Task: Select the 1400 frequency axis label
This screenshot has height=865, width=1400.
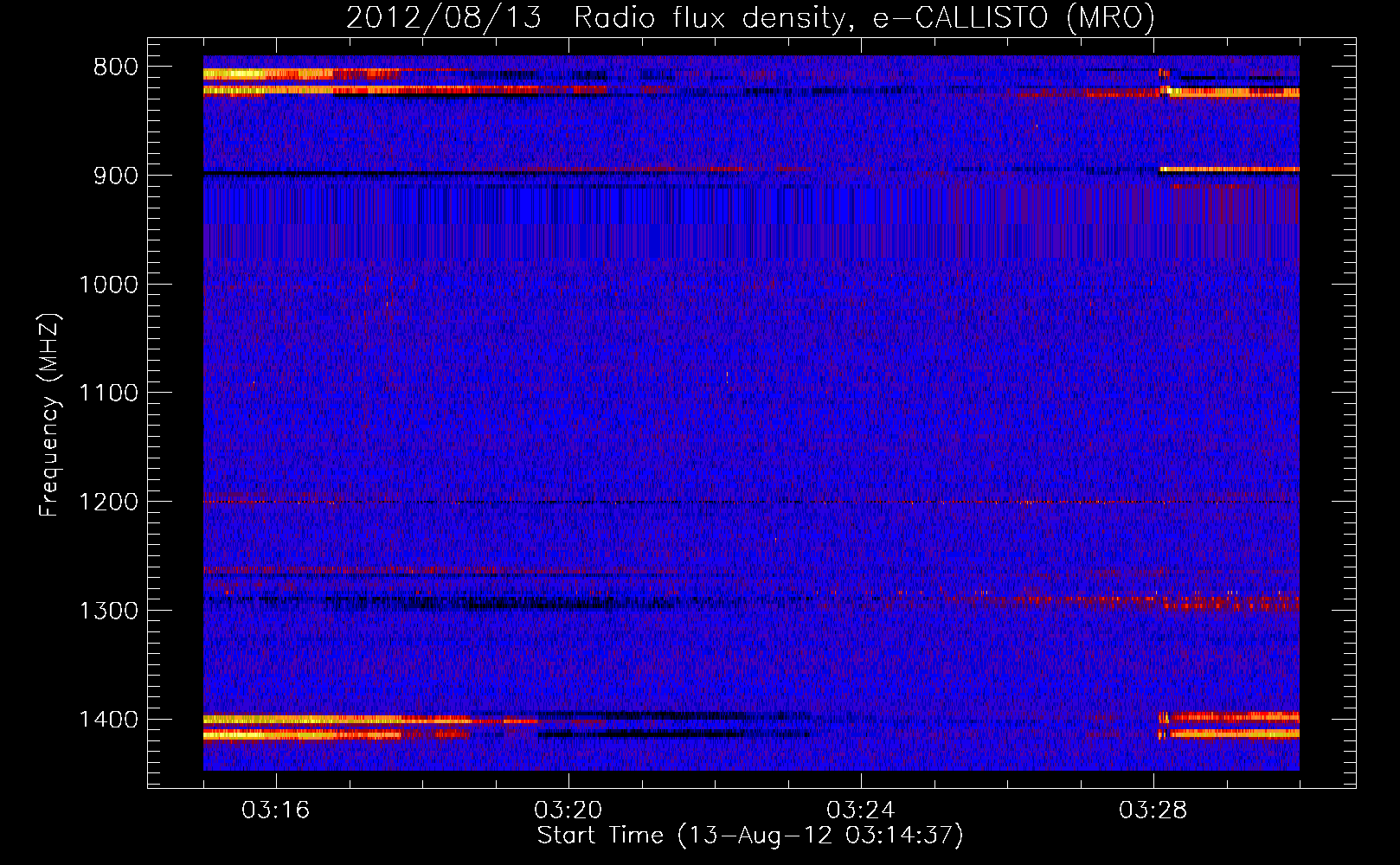Action: 109,720
